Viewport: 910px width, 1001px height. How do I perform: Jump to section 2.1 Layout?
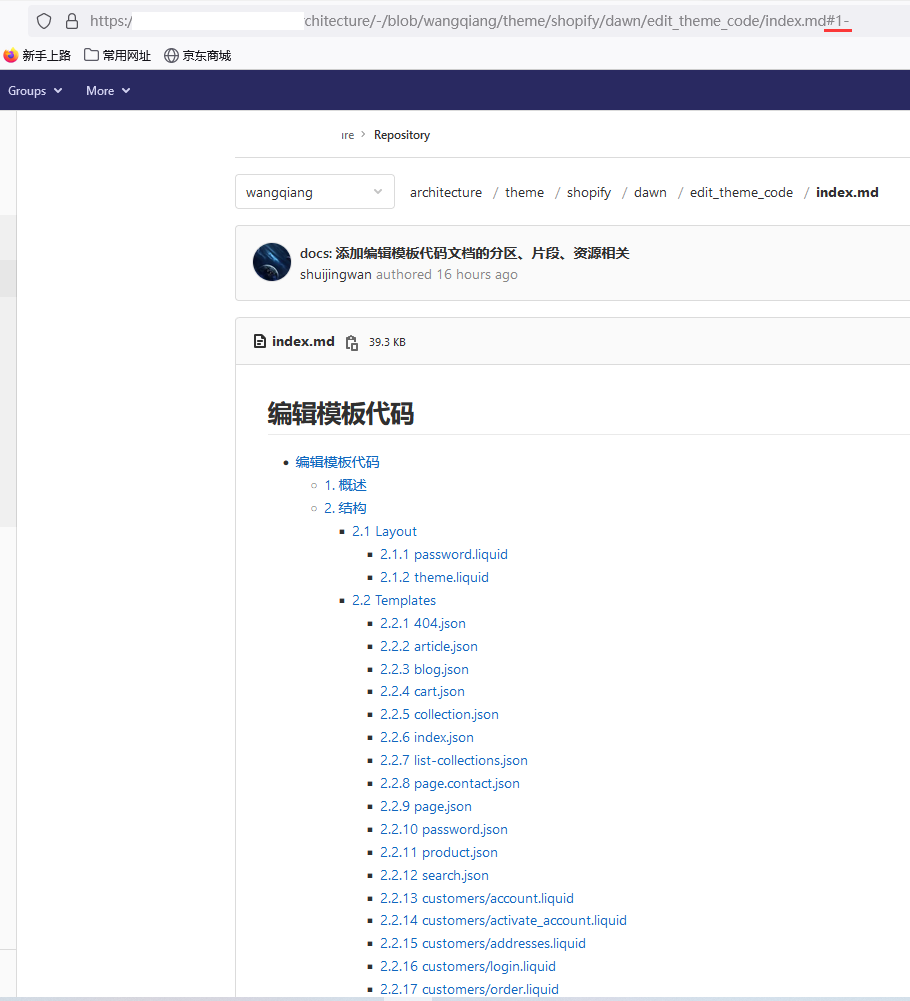pos(384,531)
